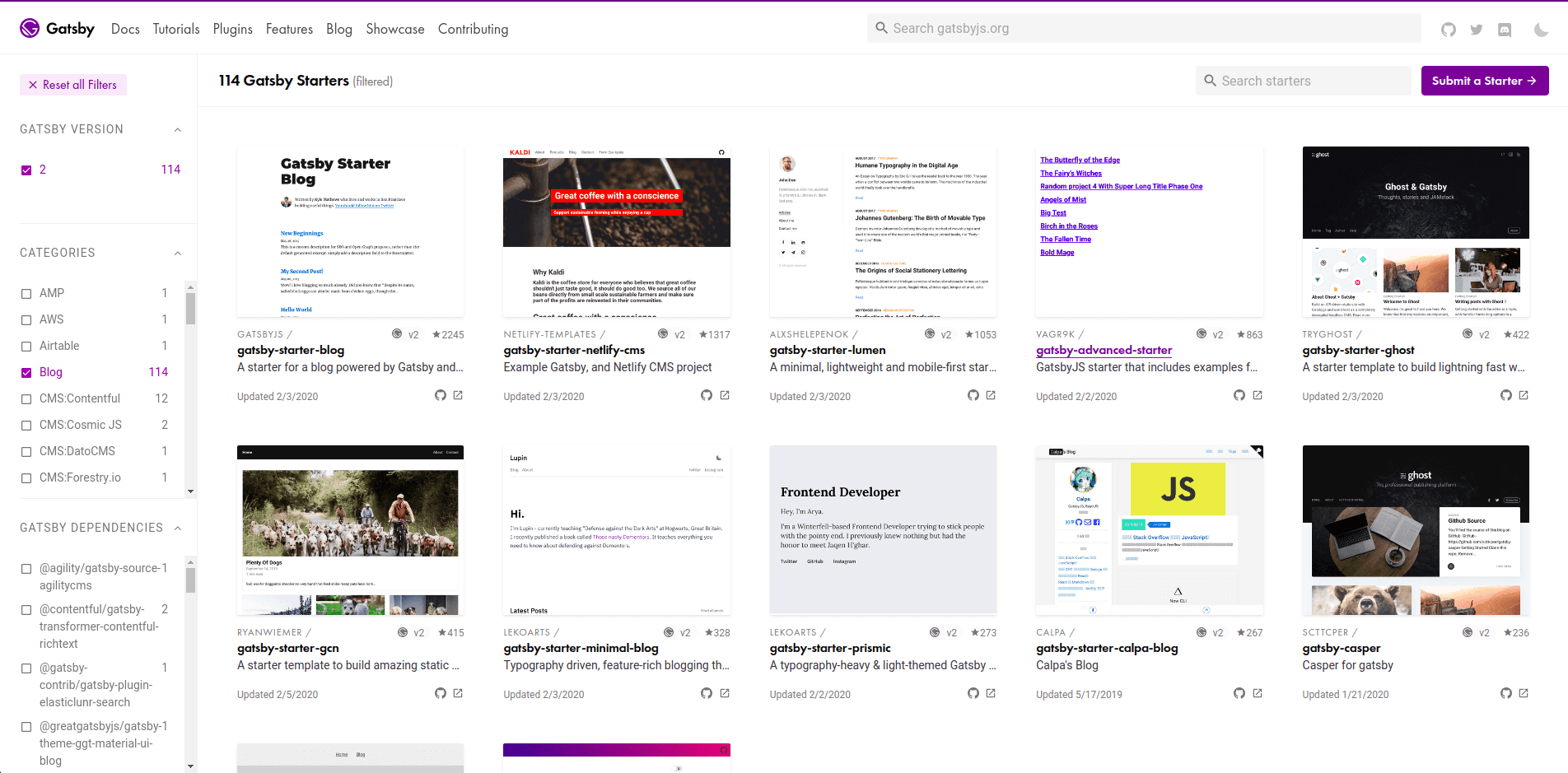Open the Plugins nav item

tap(233, 29)
